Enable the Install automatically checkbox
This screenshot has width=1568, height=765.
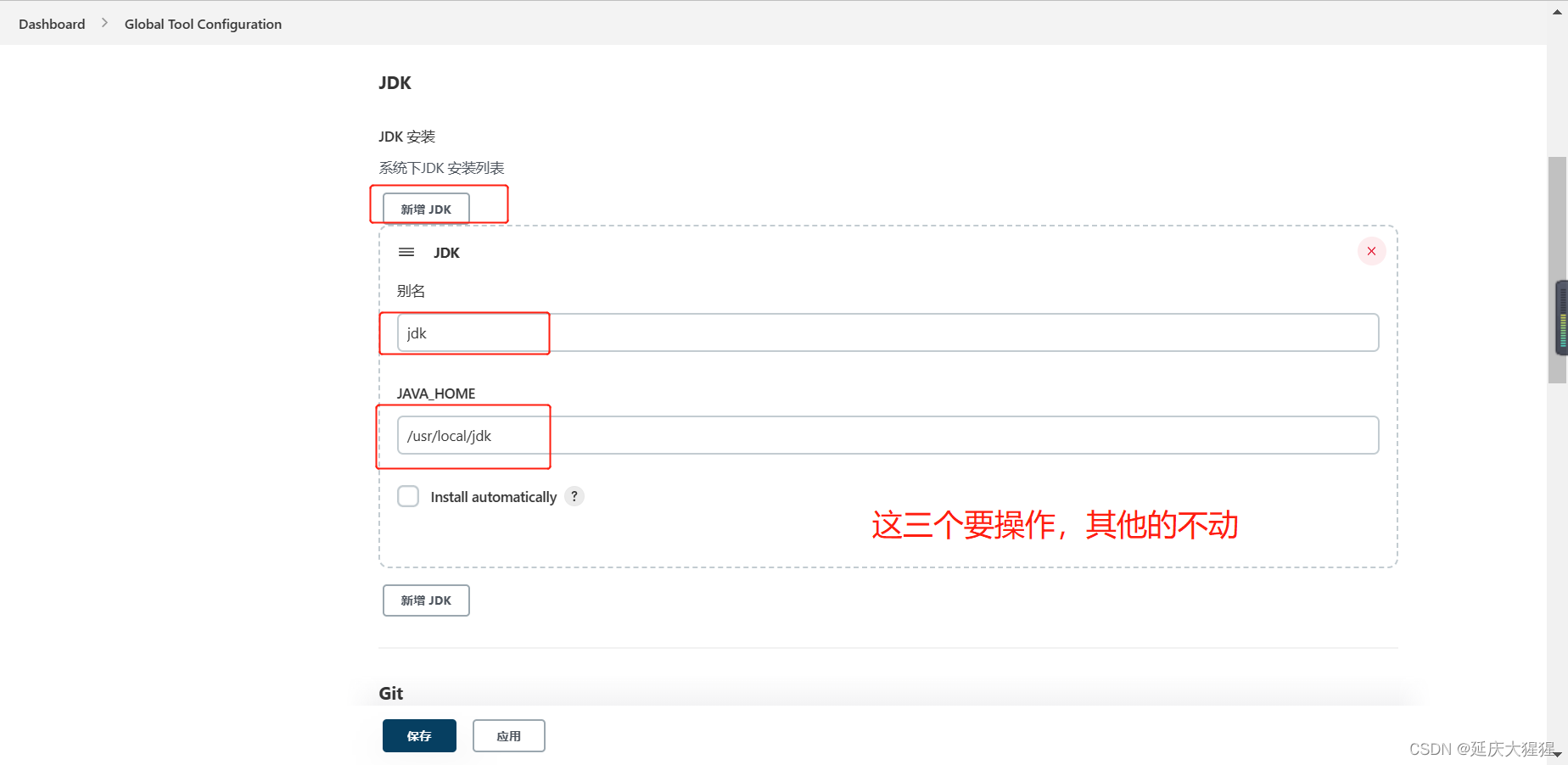pos(408,496)
